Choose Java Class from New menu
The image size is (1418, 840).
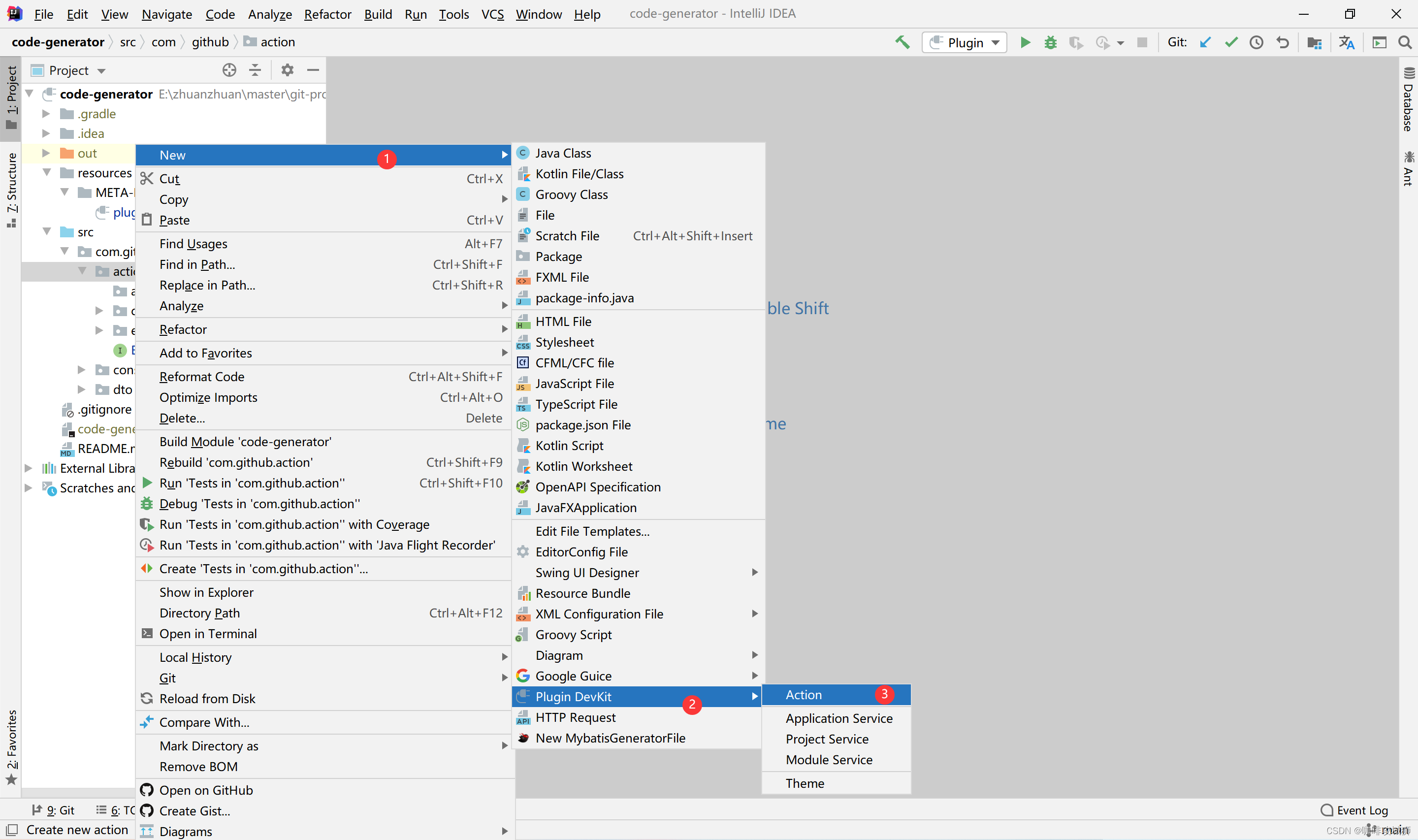pos(563,153)
